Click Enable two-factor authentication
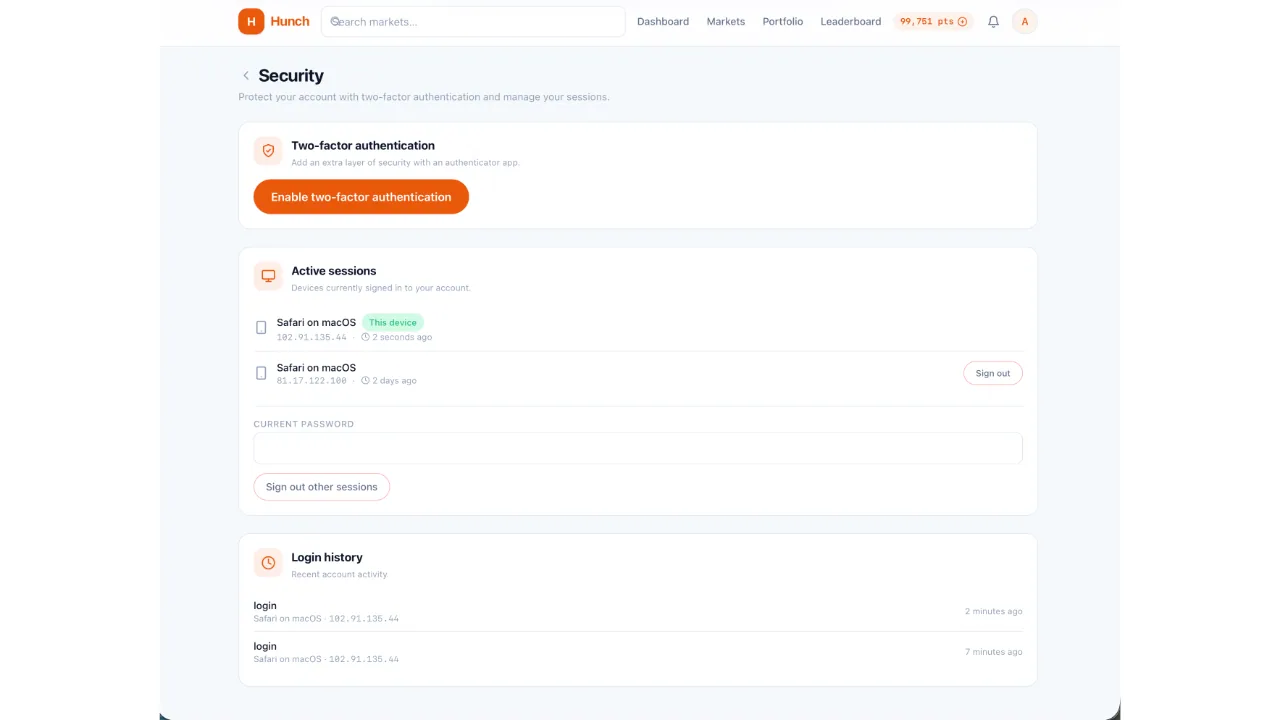The width and height of the screenshot is (1280, 720). [x=361, y=197]
